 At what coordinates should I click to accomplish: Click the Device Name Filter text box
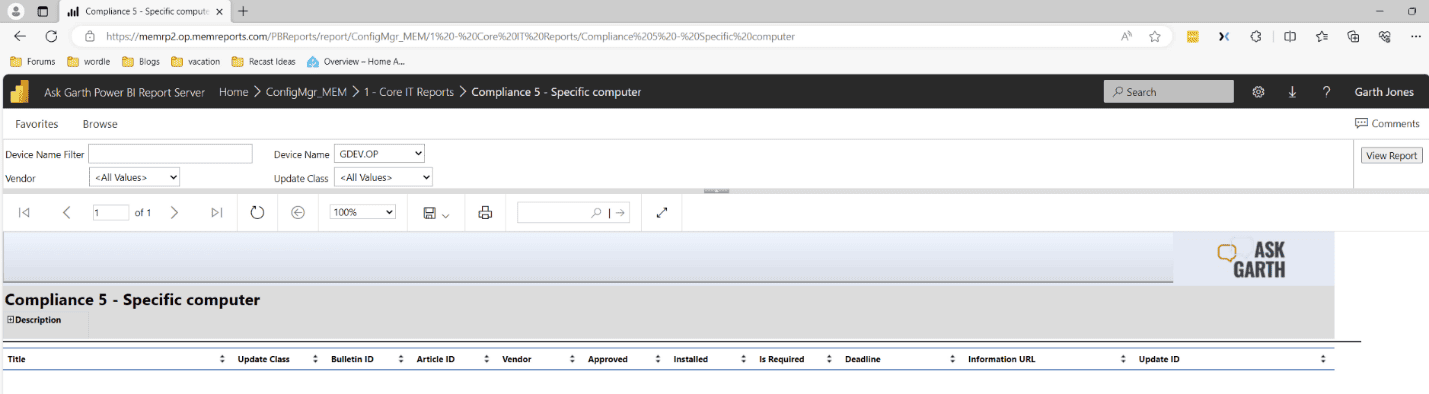(x=170, y=154)
